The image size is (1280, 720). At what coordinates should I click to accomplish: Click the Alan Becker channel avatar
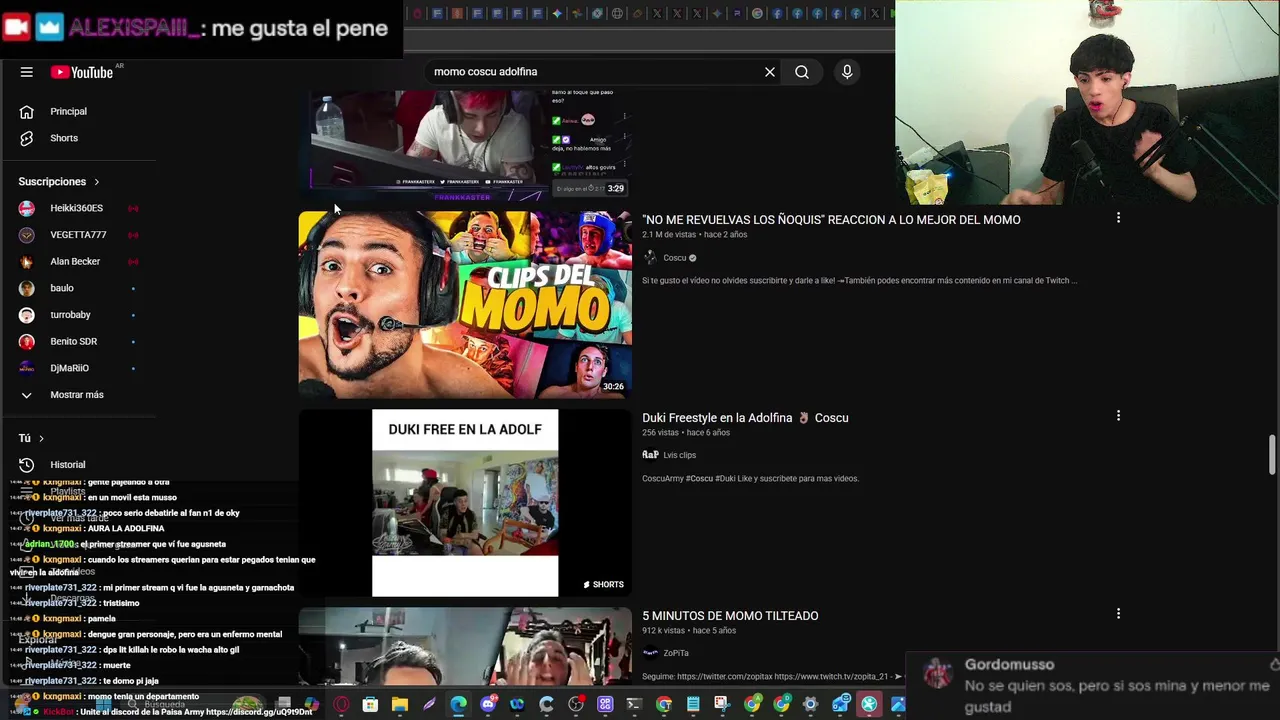click(27, 261)
